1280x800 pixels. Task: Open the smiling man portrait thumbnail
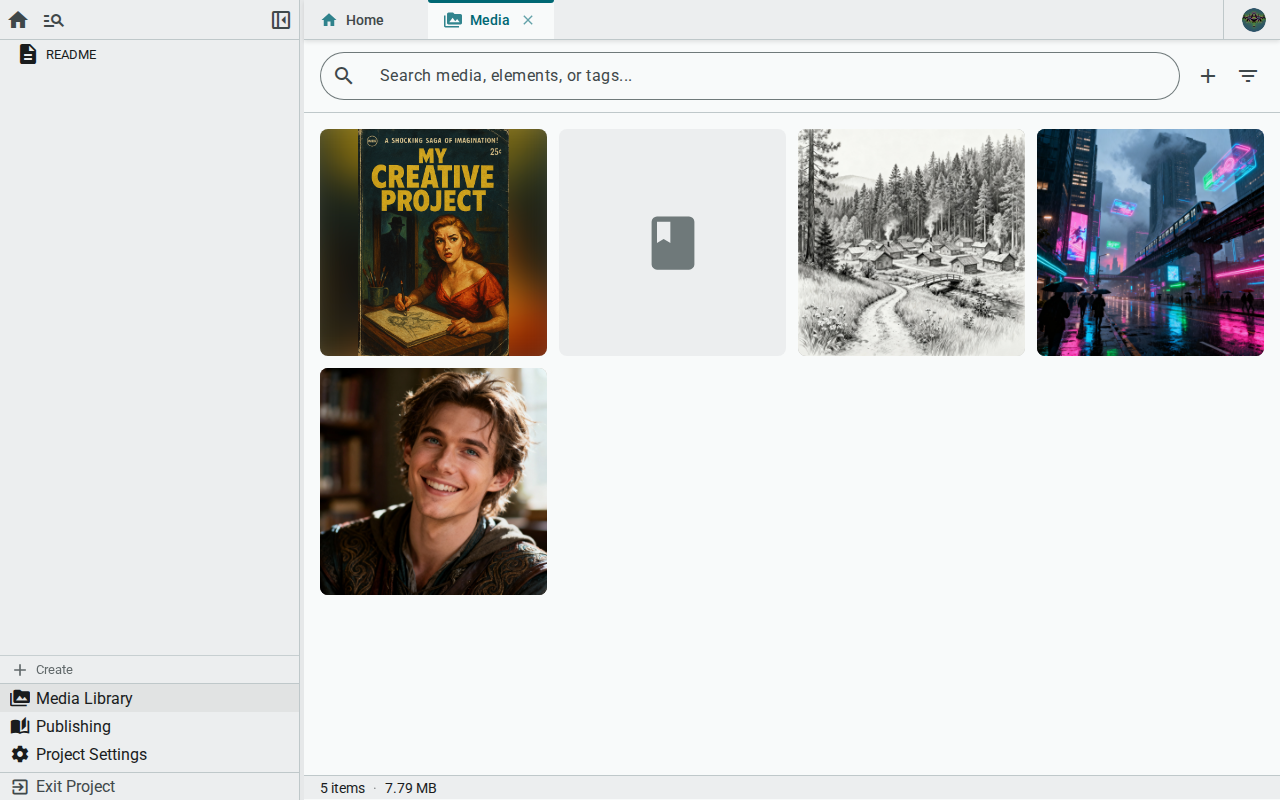click(x=433, y=481)
